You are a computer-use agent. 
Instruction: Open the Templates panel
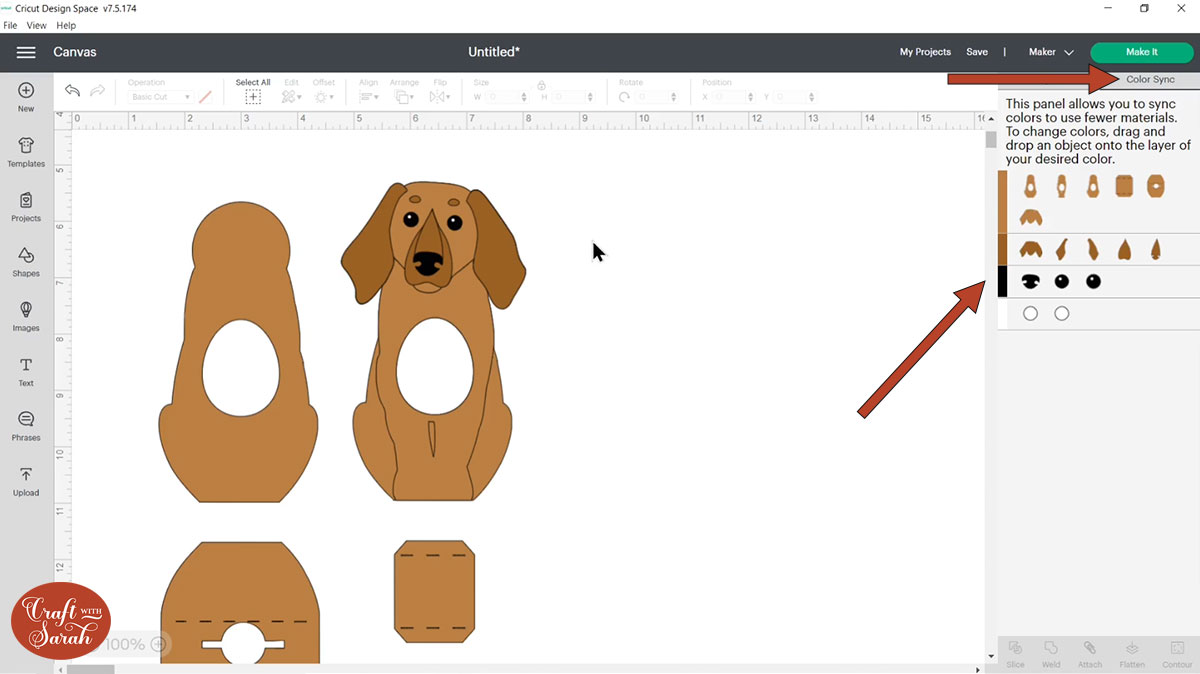[x=26, y=152]
